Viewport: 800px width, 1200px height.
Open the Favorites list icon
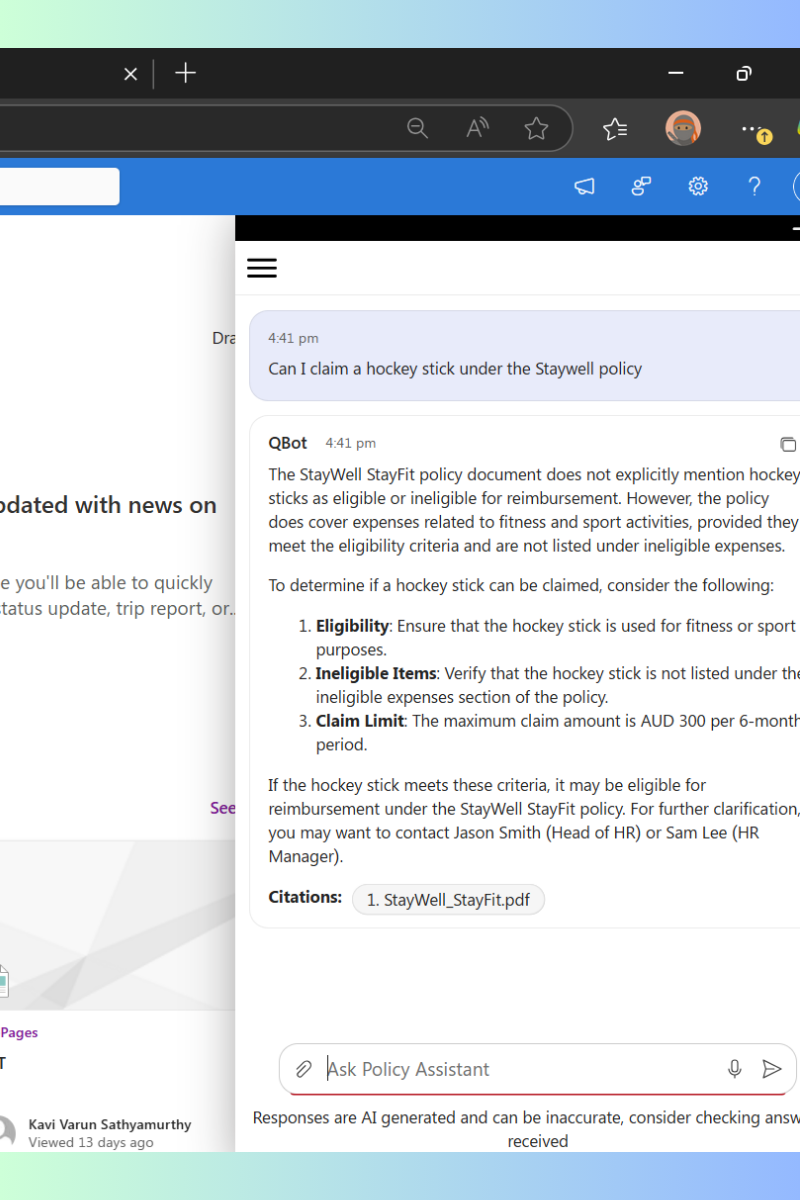point(615,128)
